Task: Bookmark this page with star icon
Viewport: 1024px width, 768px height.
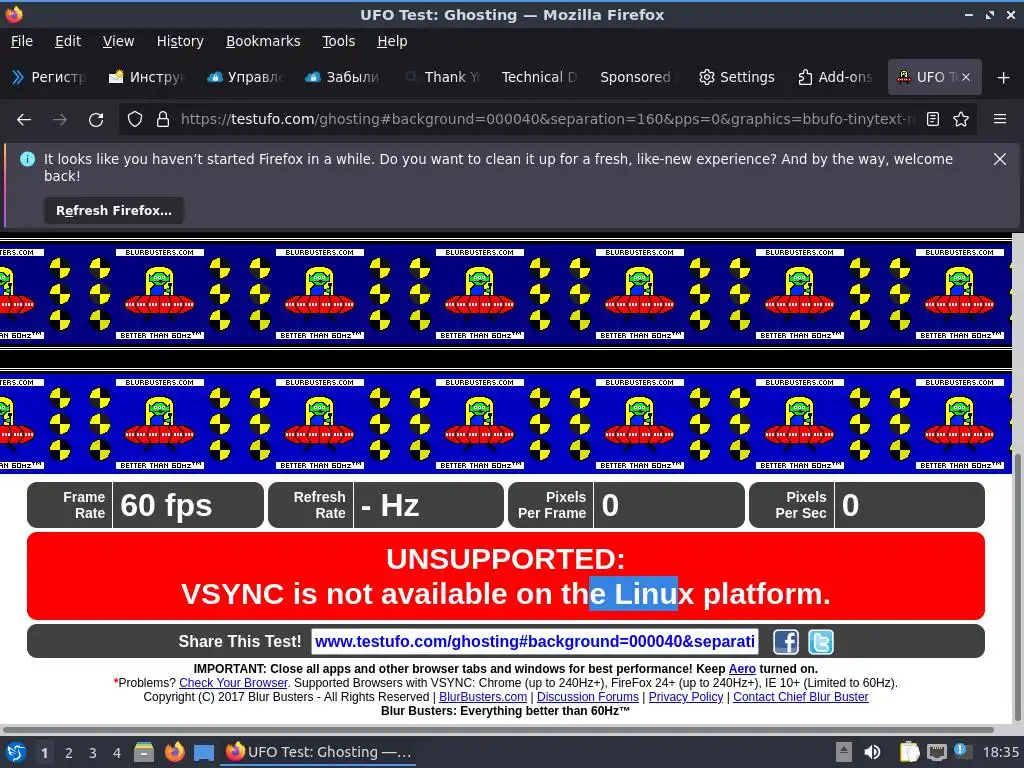Action: [x=961, y=120]
